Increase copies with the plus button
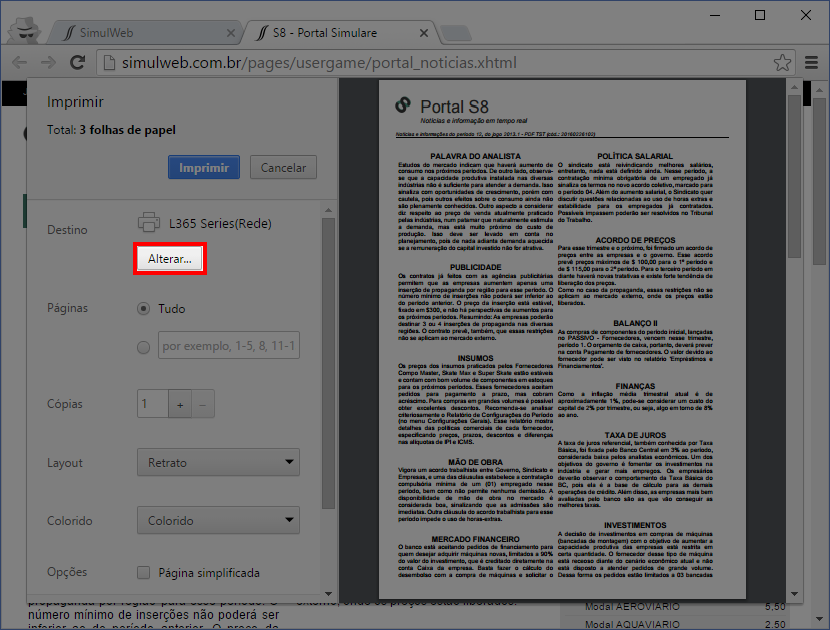 pos(180,404)
